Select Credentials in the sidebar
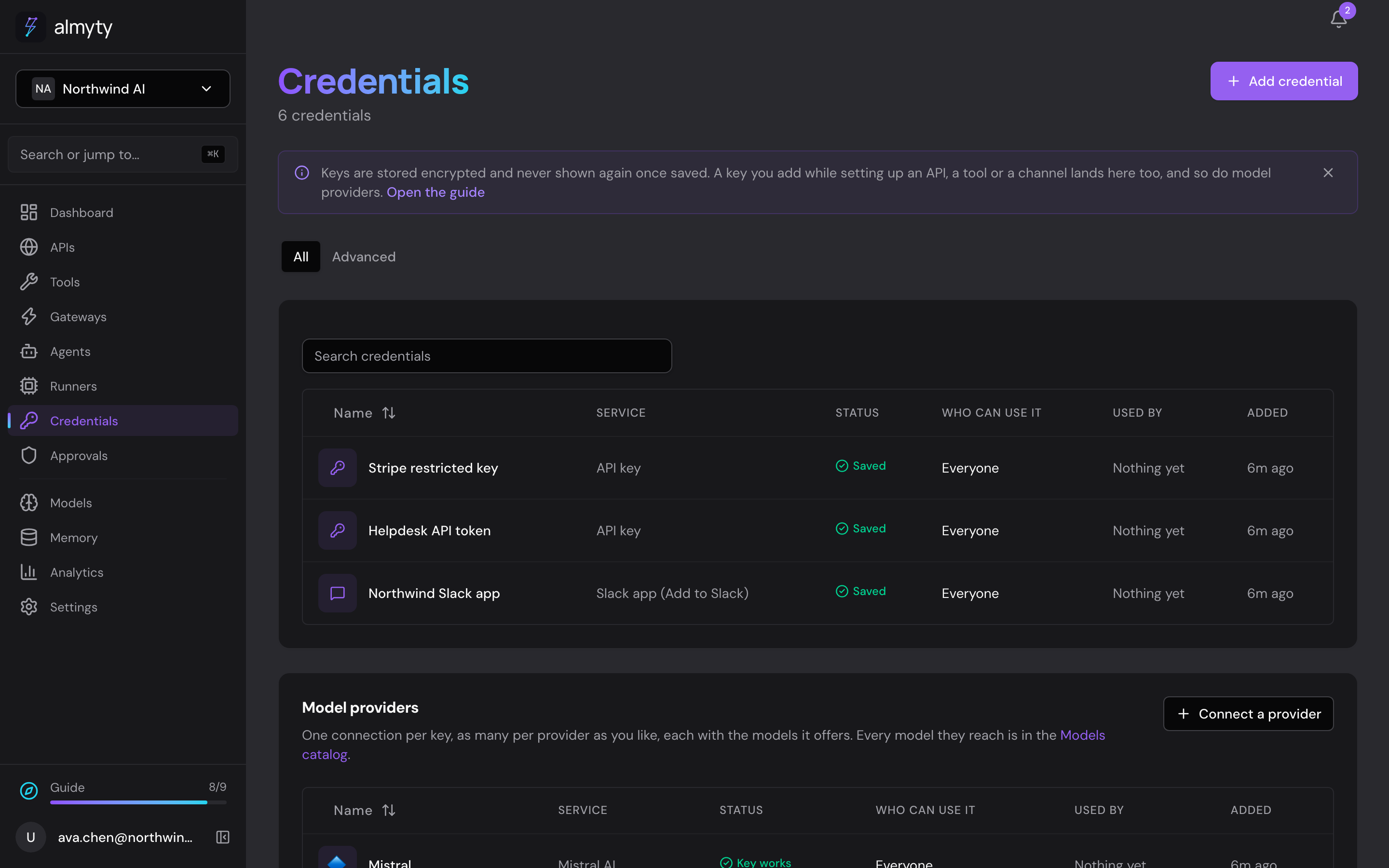Image resolution: width=1389 pixels, height=868 pixels. pyautogui.click(x=123, y=421)
